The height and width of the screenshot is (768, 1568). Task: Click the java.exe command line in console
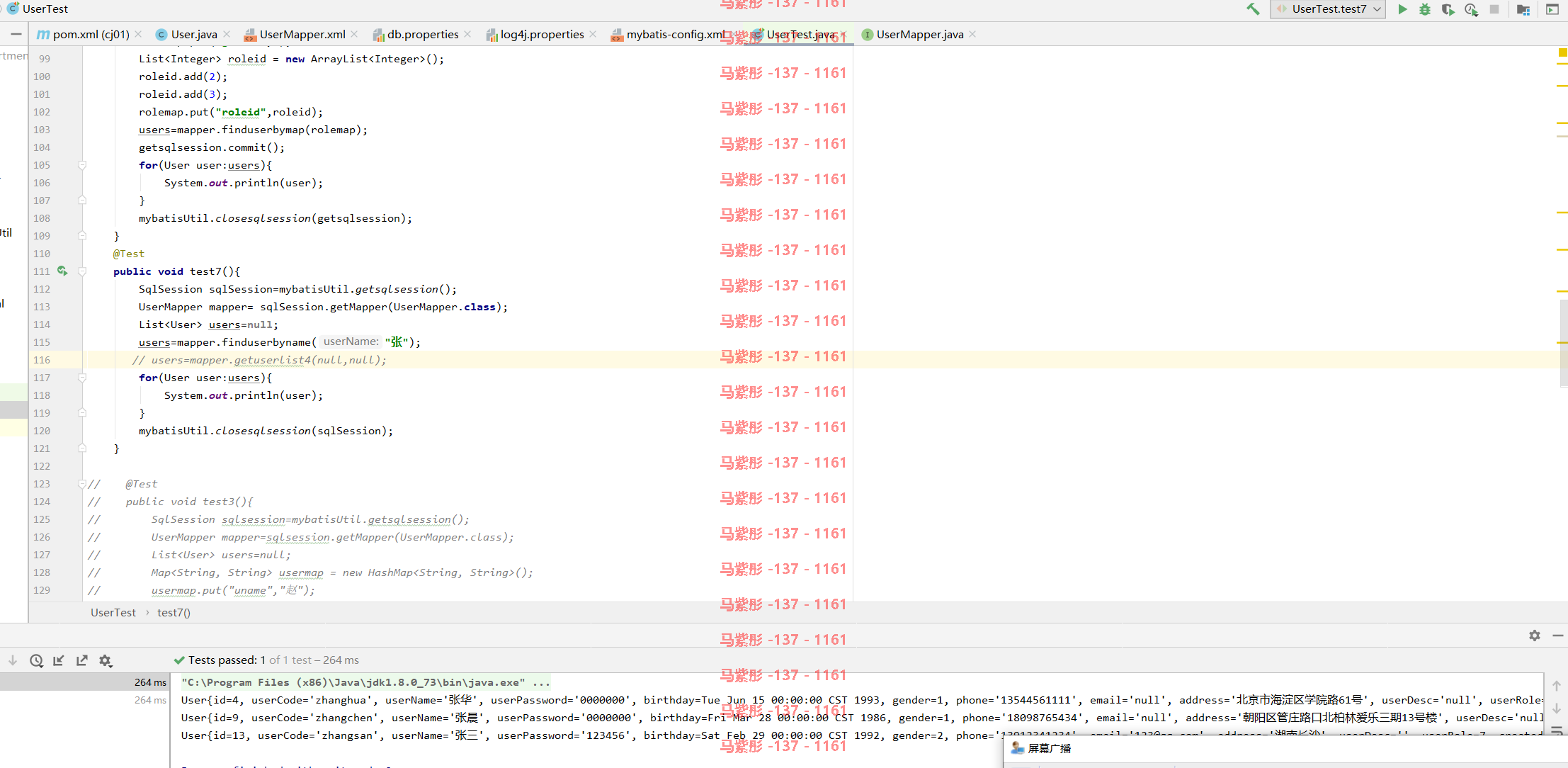pos(365,682)
